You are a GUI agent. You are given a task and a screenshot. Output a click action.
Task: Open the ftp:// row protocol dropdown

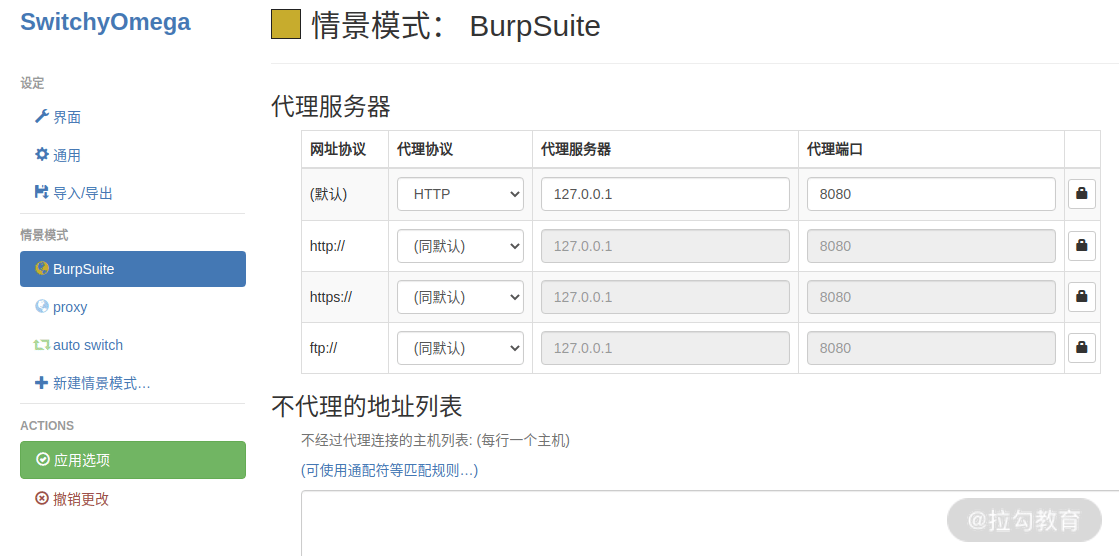click(460, 348)
